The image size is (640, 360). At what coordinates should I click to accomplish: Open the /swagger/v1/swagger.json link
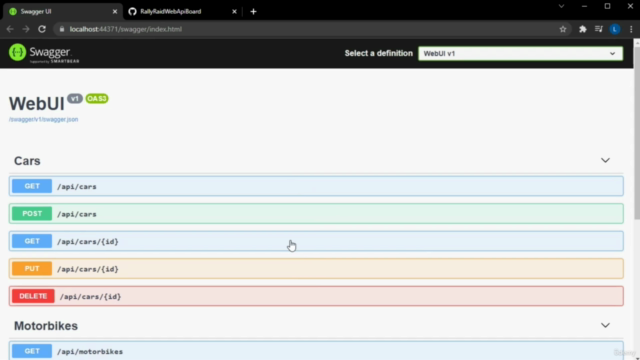pos(43,120)
